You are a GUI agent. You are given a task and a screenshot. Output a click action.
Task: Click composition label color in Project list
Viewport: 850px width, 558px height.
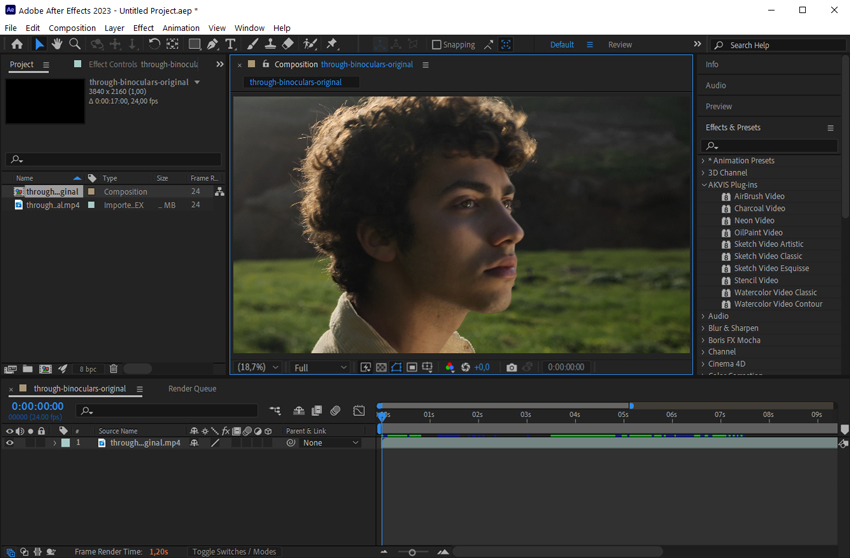coord(91,191)
